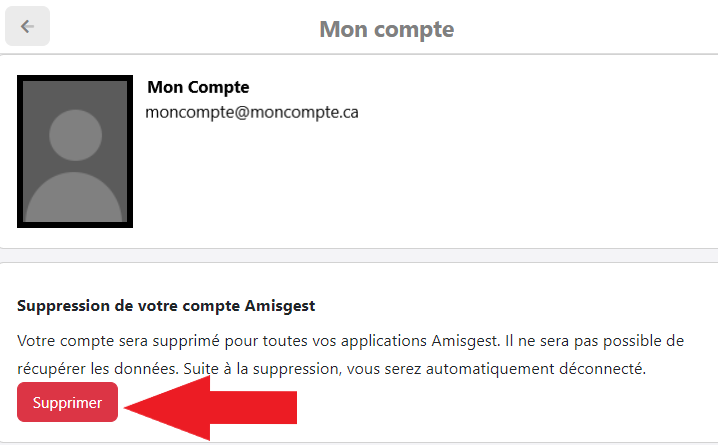
Task: Click the words récupérer les données in the warning
Action: pos(98,369)
